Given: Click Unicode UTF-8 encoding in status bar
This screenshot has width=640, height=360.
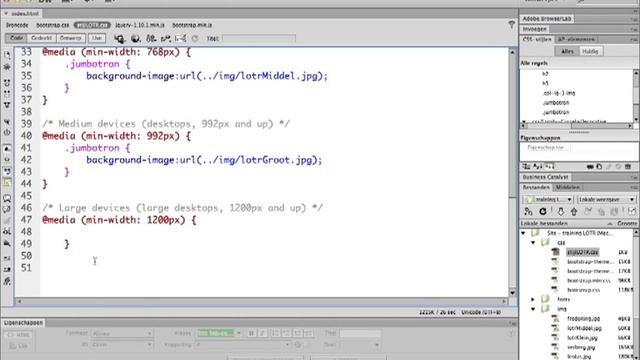Looking at the screenshot, I should coord(481,312).
